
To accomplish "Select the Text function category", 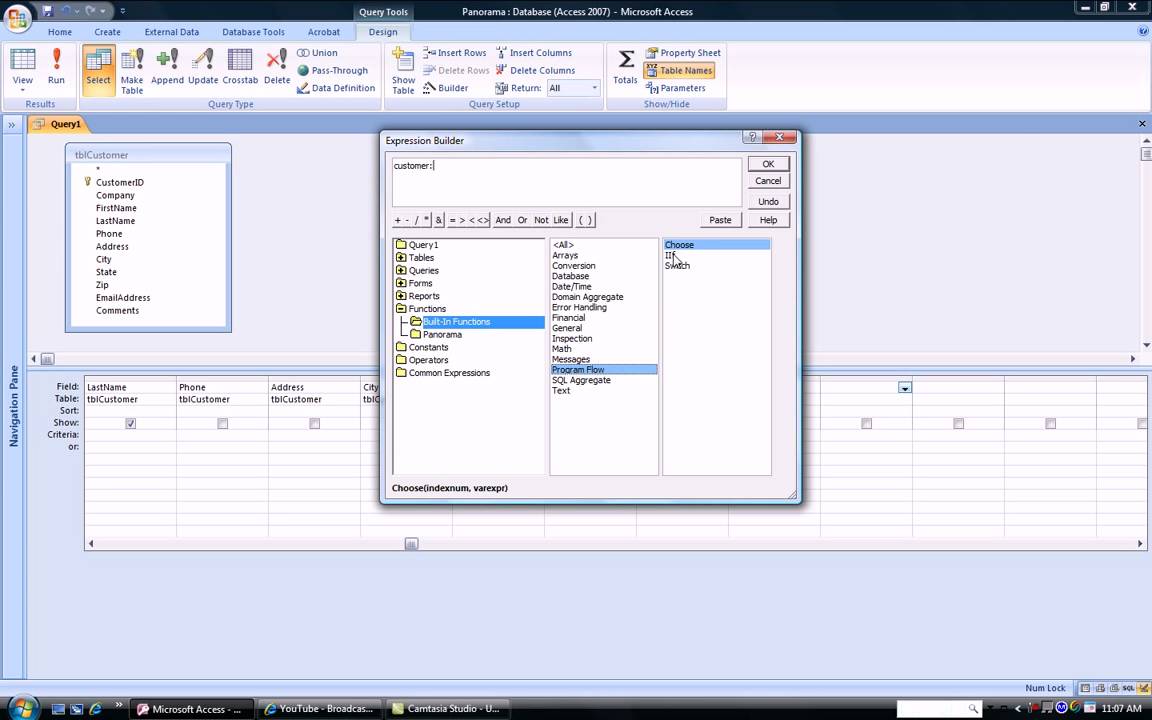I will tap(561, 391).
